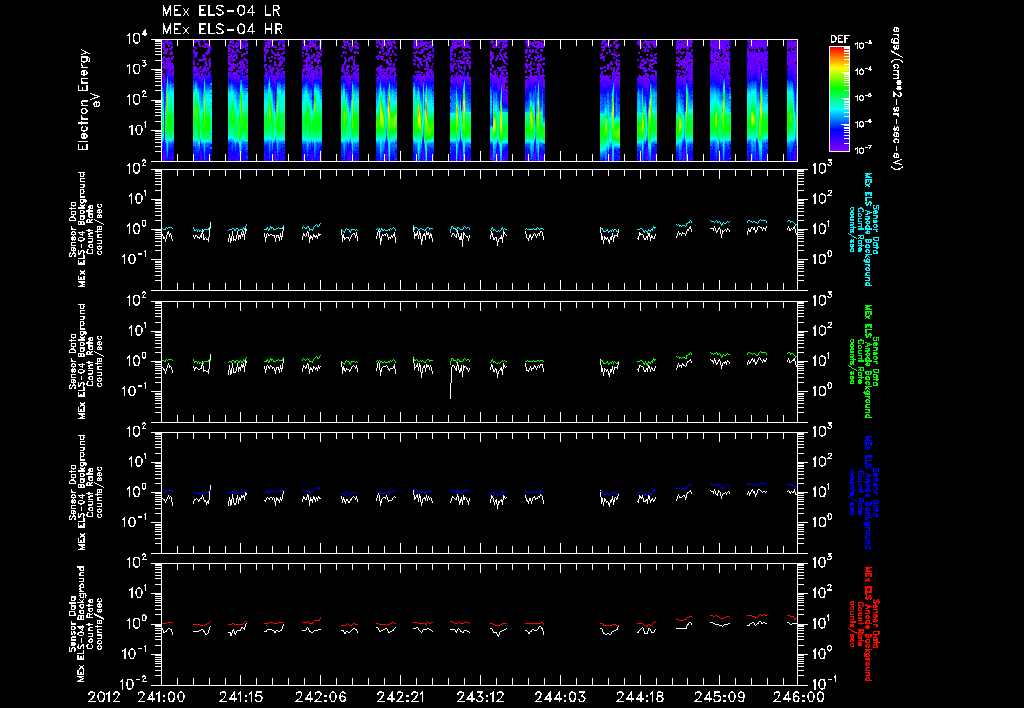The image size is (1024, 708).
Task: Click the '246:00' time axis label
Action: [x=801, y=697]
